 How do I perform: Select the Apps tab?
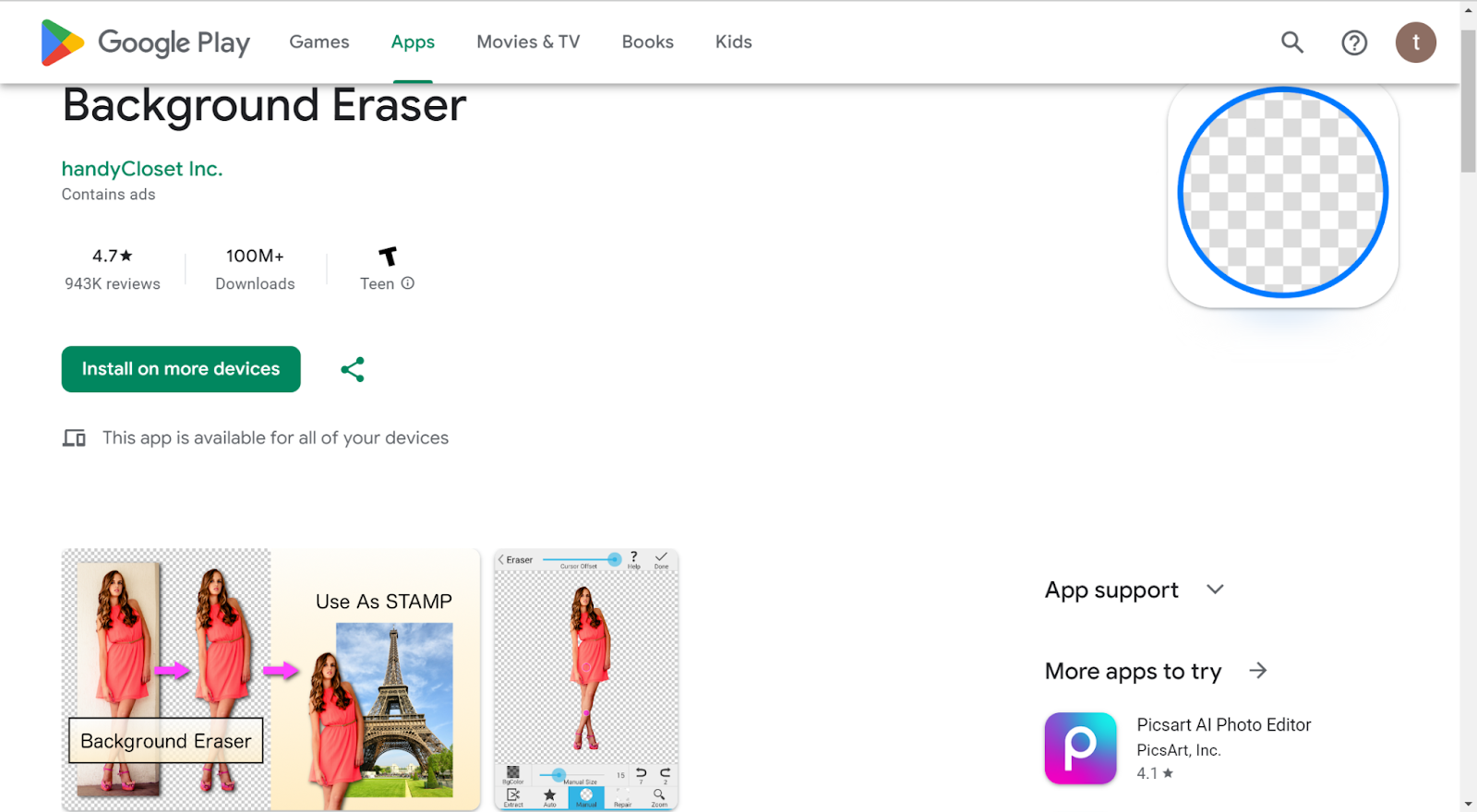click(413, 42)
